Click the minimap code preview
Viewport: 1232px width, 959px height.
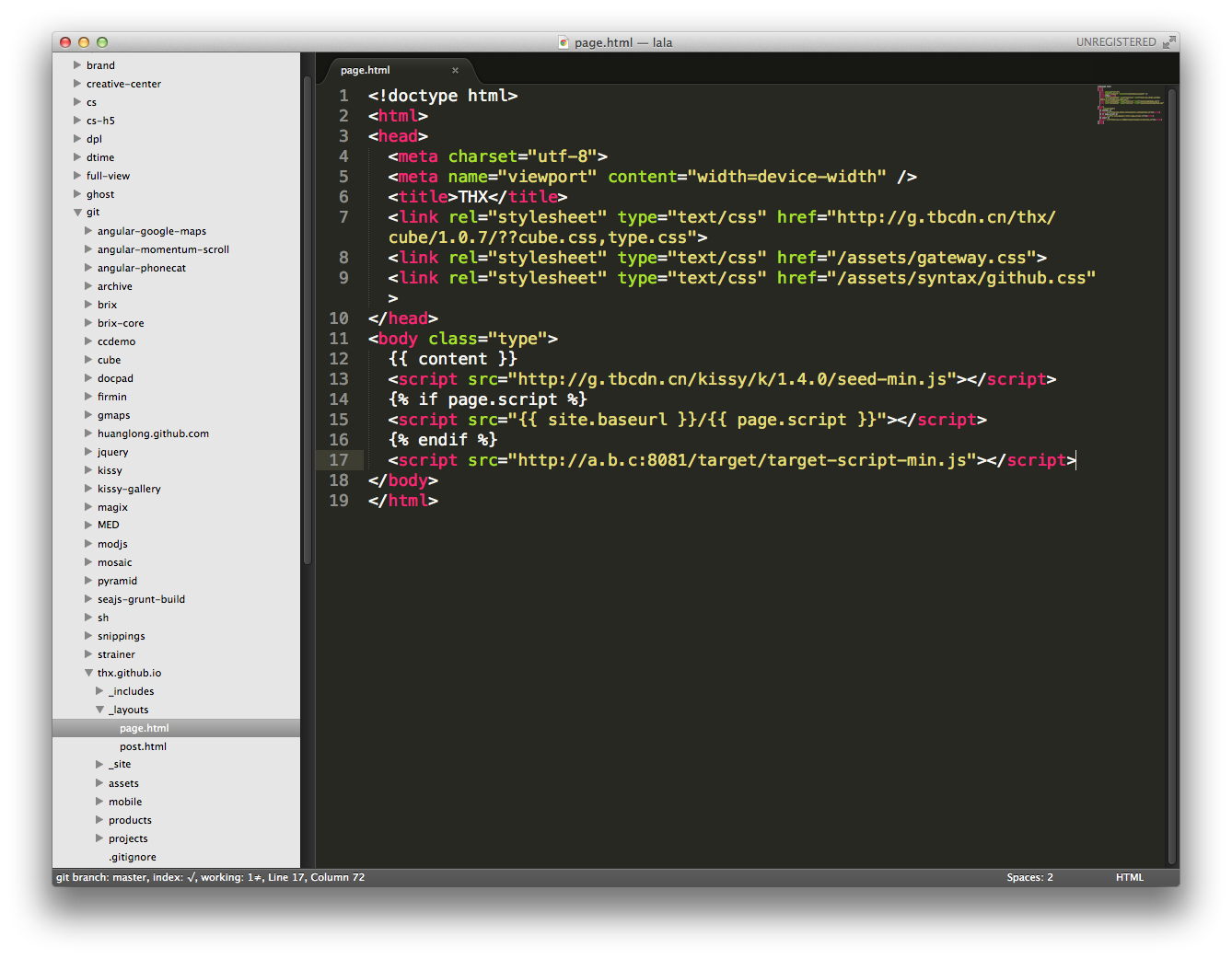1130,104
